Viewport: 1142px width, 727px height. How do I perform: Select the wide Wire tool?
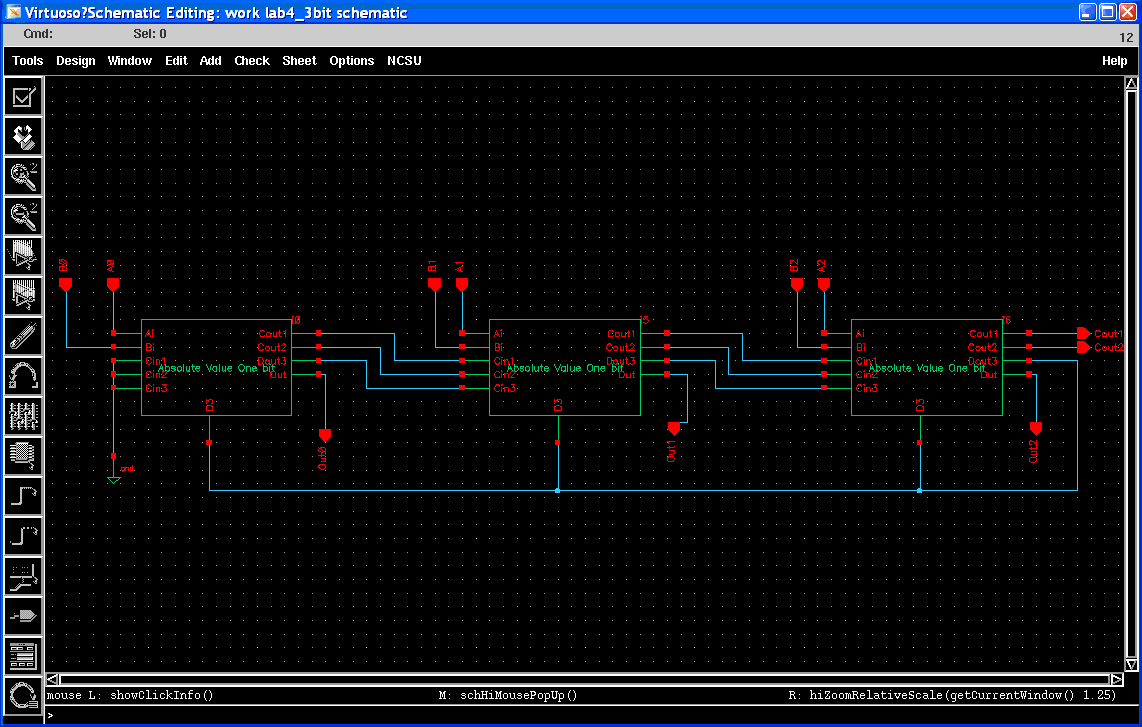tap(23, 536)
